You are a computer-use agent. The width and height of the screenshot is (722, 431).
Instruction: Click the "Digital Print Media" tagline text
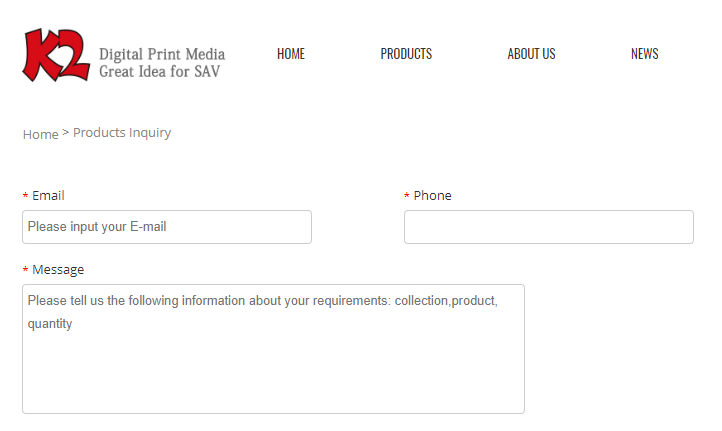(x=162, y=54)
